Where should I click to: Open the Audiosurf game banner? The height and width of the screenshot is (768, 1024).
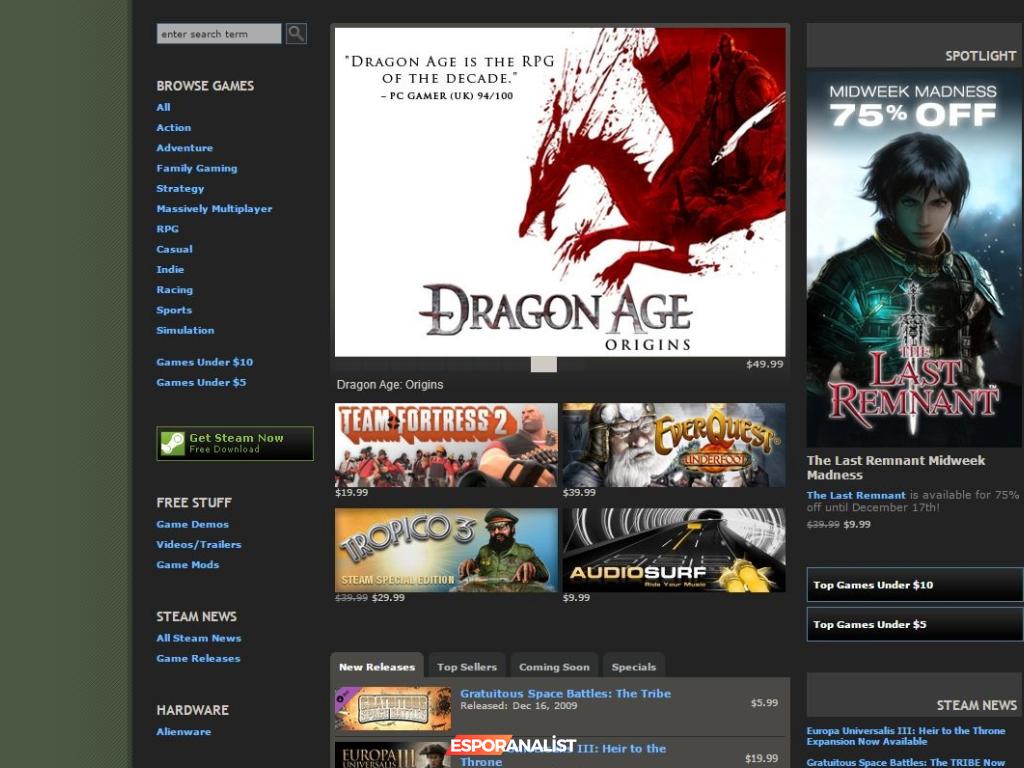(673, 550)
